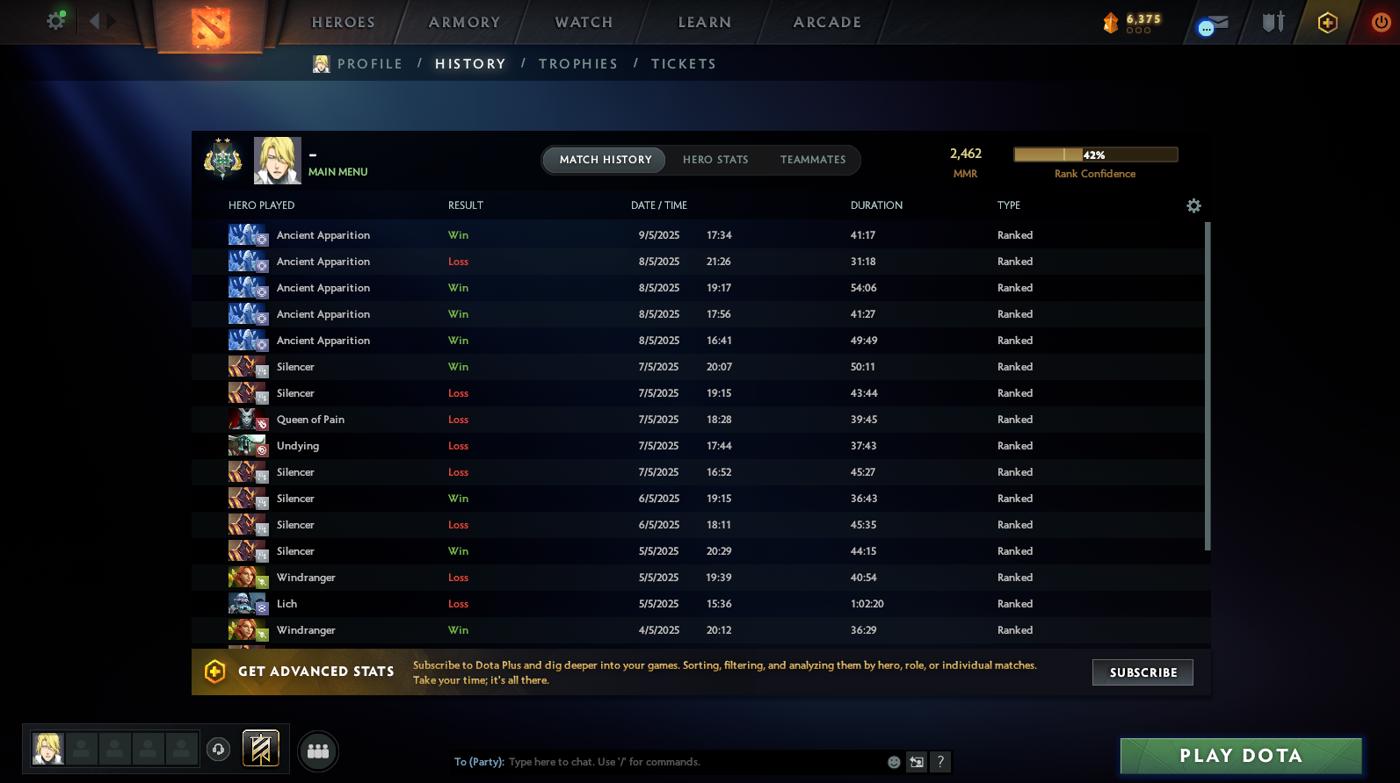Open the chat help question mark
The height and width of the screenshot is (783, 1400).
pyautogui.click(x=940, y=762)
